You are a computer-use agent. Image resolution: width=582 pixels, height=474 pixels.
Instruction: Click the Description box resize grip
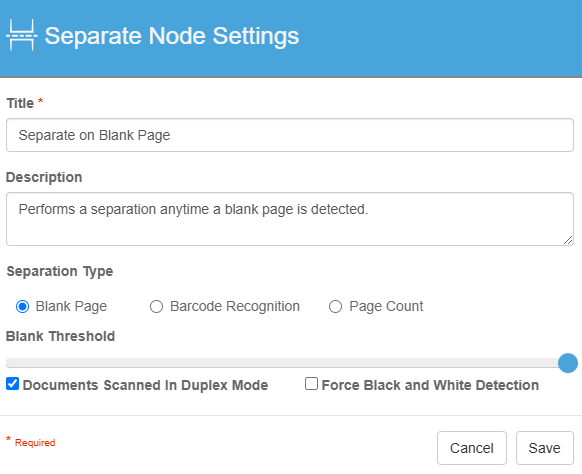coord(568,240)
